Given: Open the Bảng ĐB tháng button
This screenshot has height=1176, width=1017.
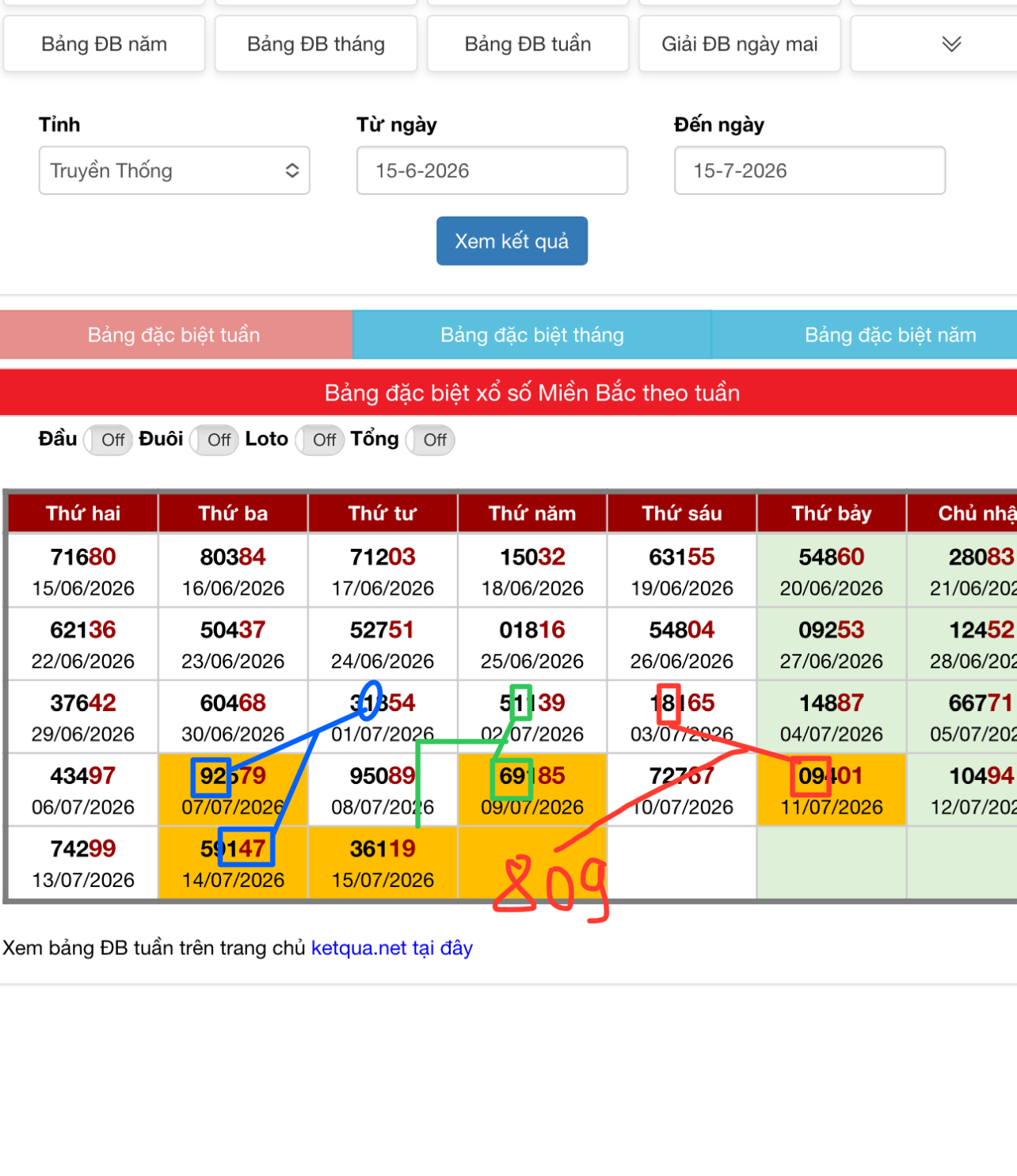Looking at the screenshot, I should [x=316, y=44].
